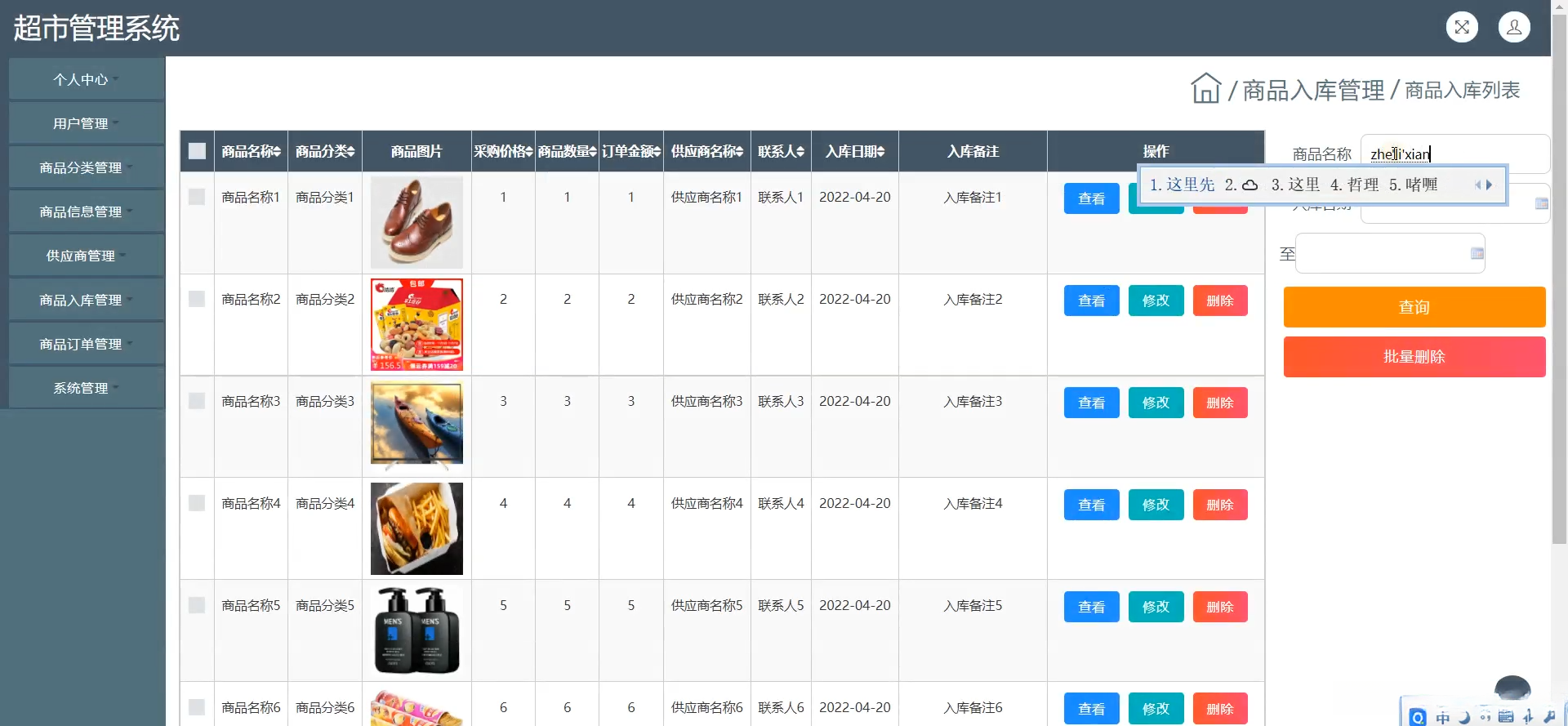Open the user profile avatar icon
The height and width of the screenshot is (726, 1568).
coord(1514,27)
